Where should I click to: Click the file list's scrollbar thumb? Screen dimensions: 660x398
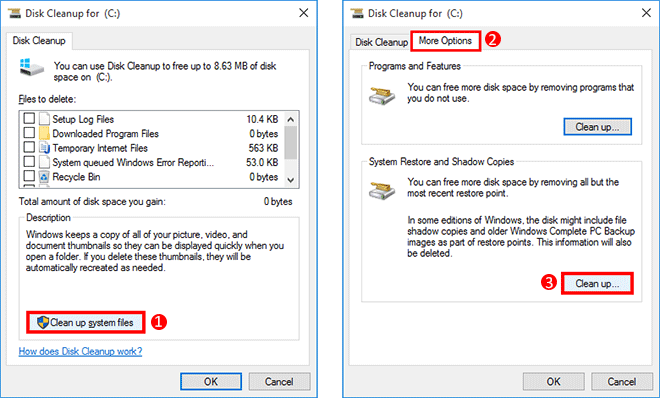[290, 143]
